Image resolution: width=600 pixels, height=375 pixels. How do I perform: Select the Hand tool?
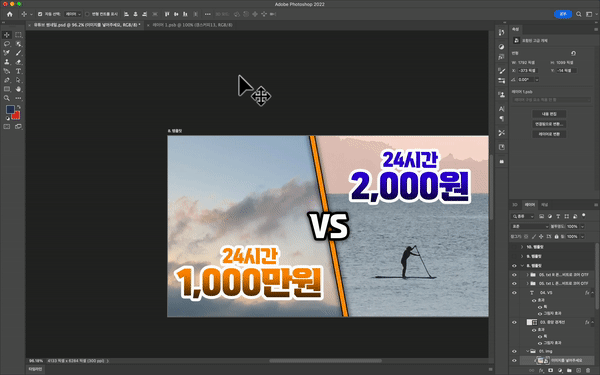coord(18,89)
